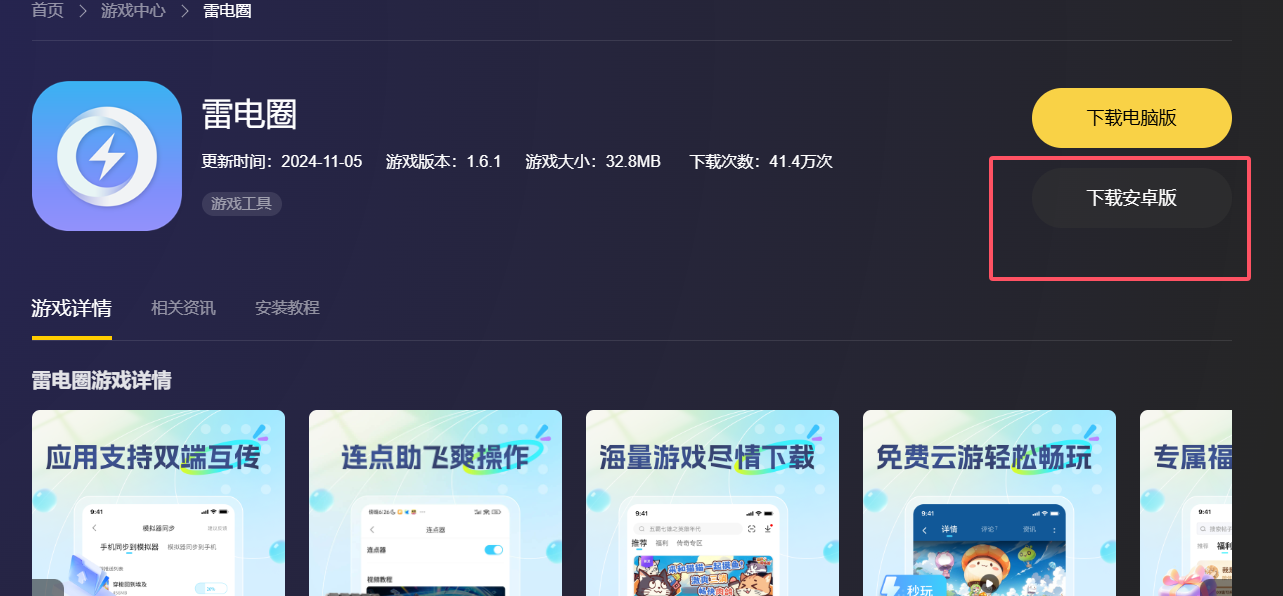This screenshot has height=596, width=1283.
Task: Click the 更新时间：2024-11-05 text
Action: tap(282, 161)
